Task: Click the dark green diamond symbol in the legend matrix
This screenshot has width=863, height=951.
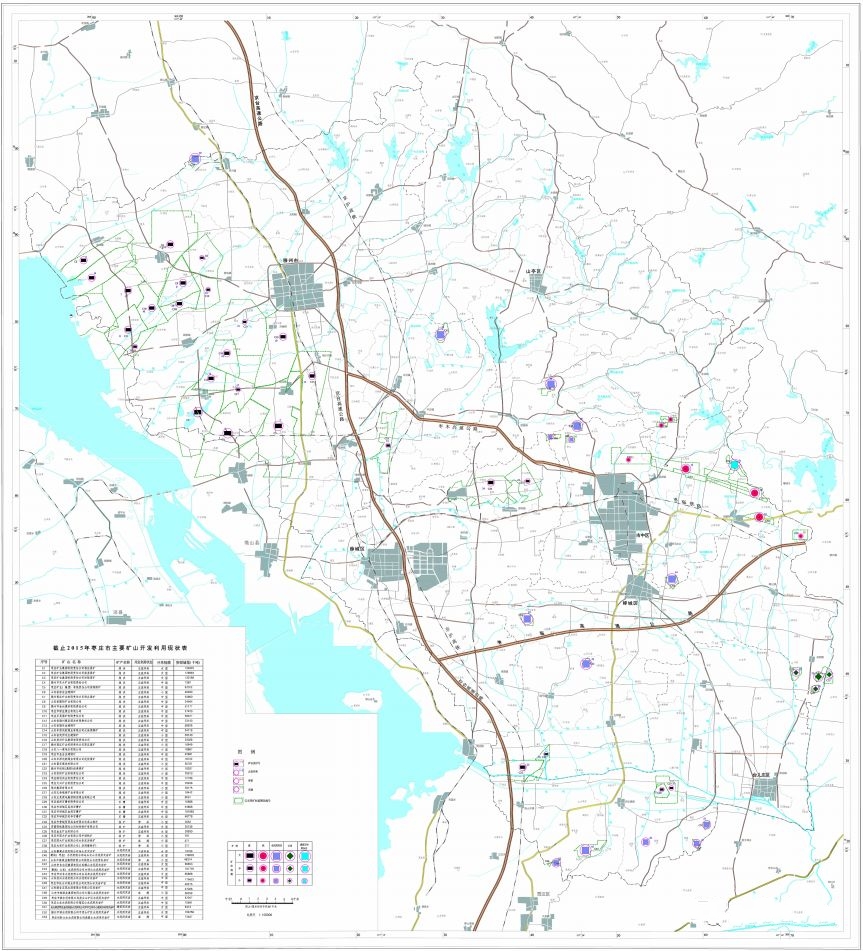Action: pos(290,856)
